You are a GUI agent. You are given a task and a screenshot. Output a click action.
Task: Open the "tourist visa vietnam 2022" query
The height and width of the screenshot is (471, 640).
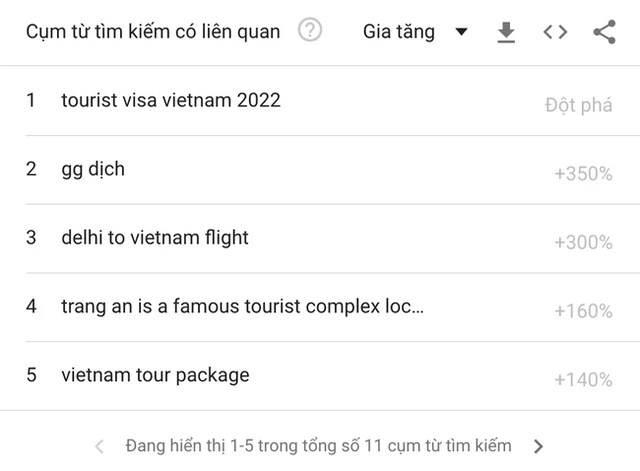click(x=170, y=100)
